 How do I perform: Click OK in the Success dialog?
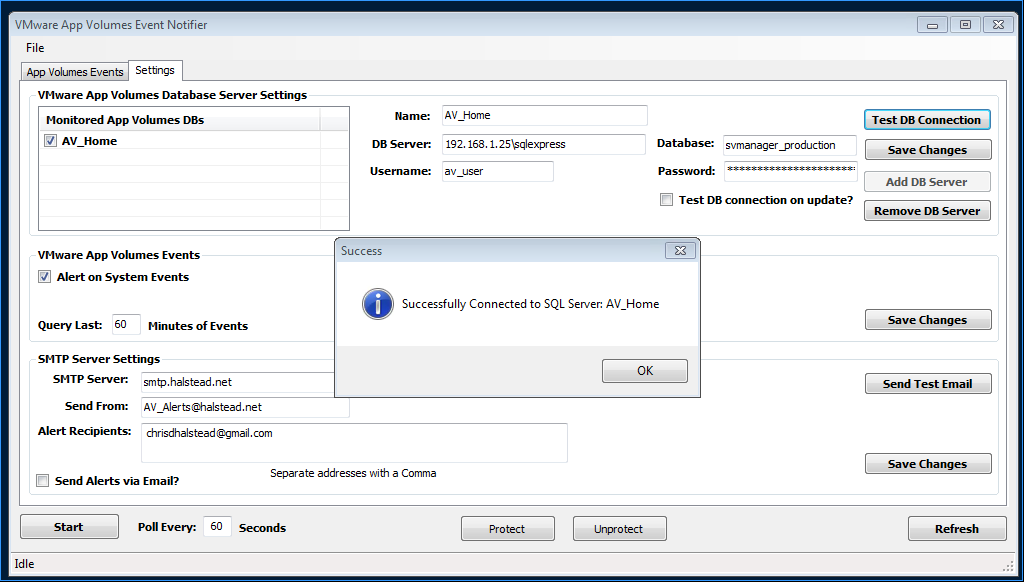pyautogui.click(x=644, y=371)
